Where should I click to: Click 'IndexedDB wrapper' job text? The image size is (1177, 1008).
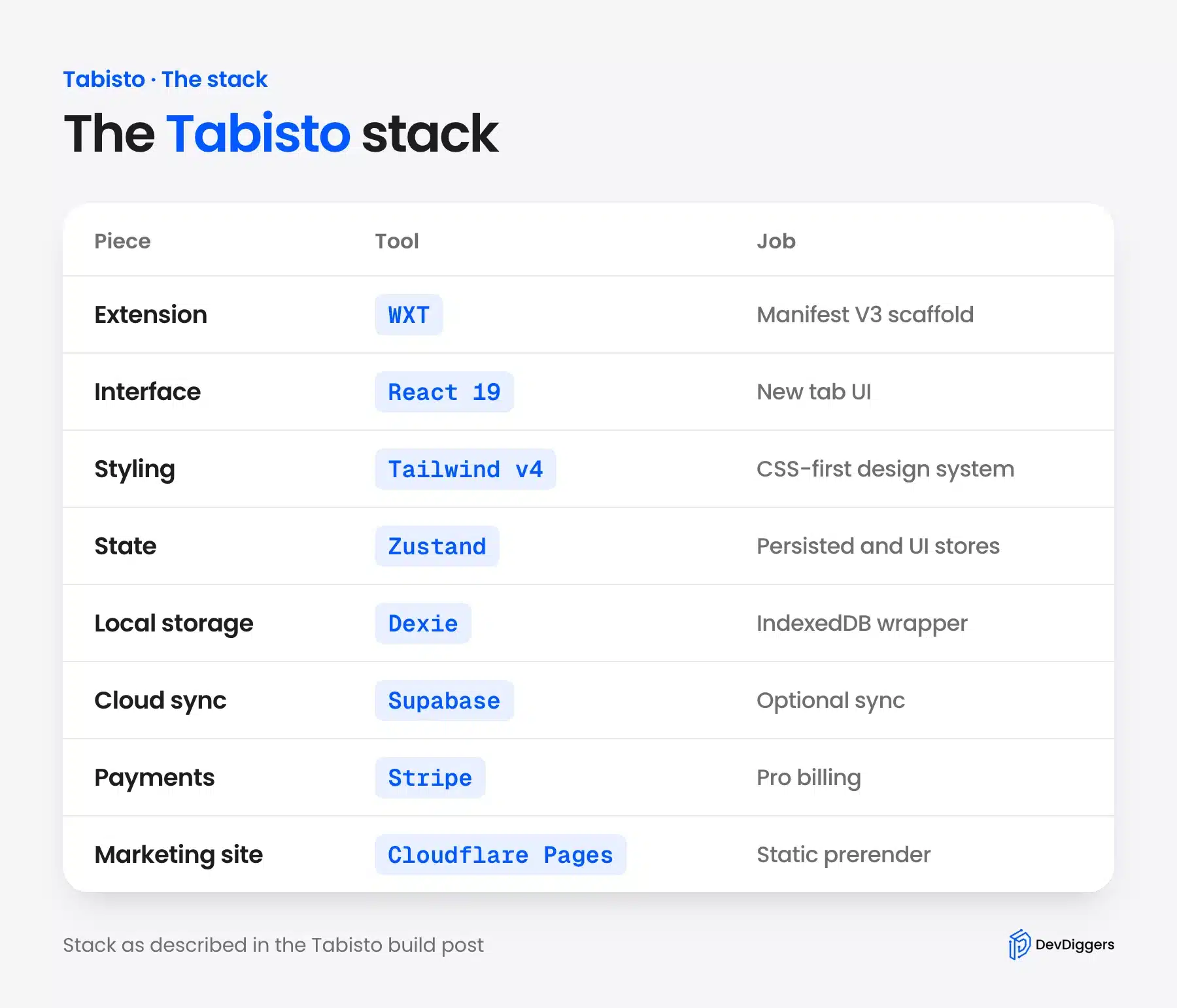click(862, 624)
